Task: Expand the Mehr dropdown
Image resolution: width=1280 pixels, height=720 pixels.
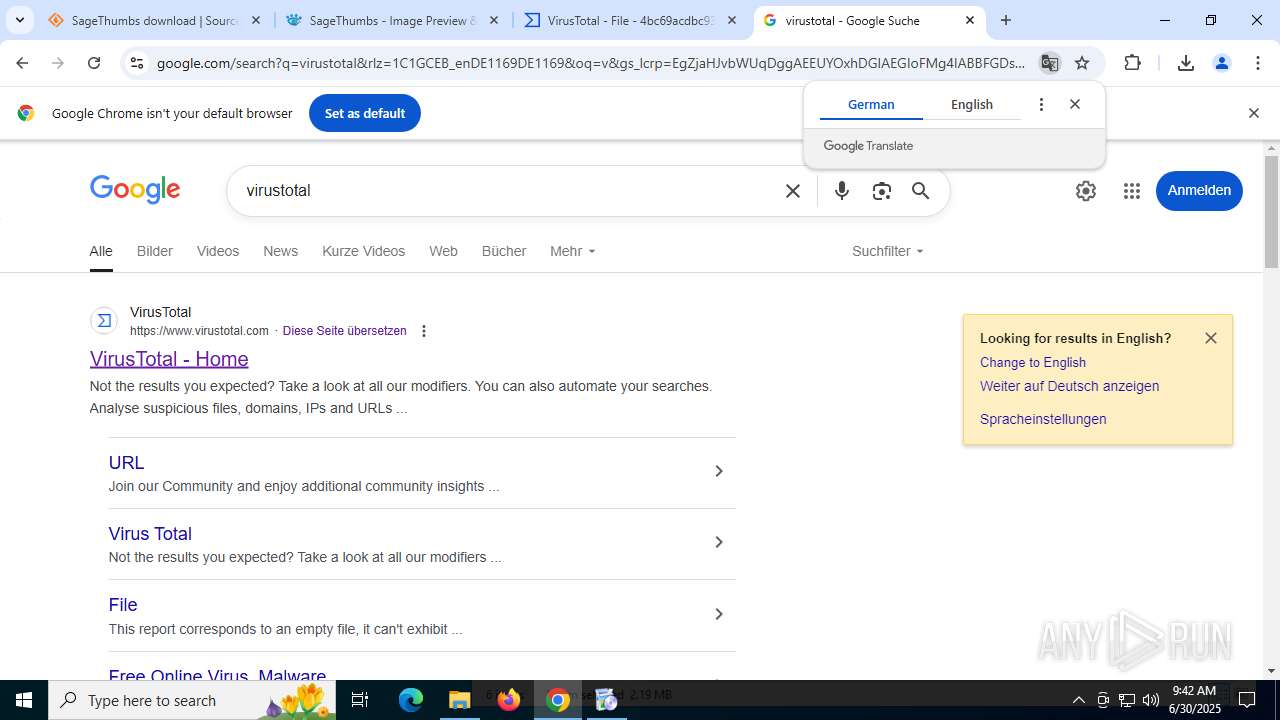Action: coord(573,251)
